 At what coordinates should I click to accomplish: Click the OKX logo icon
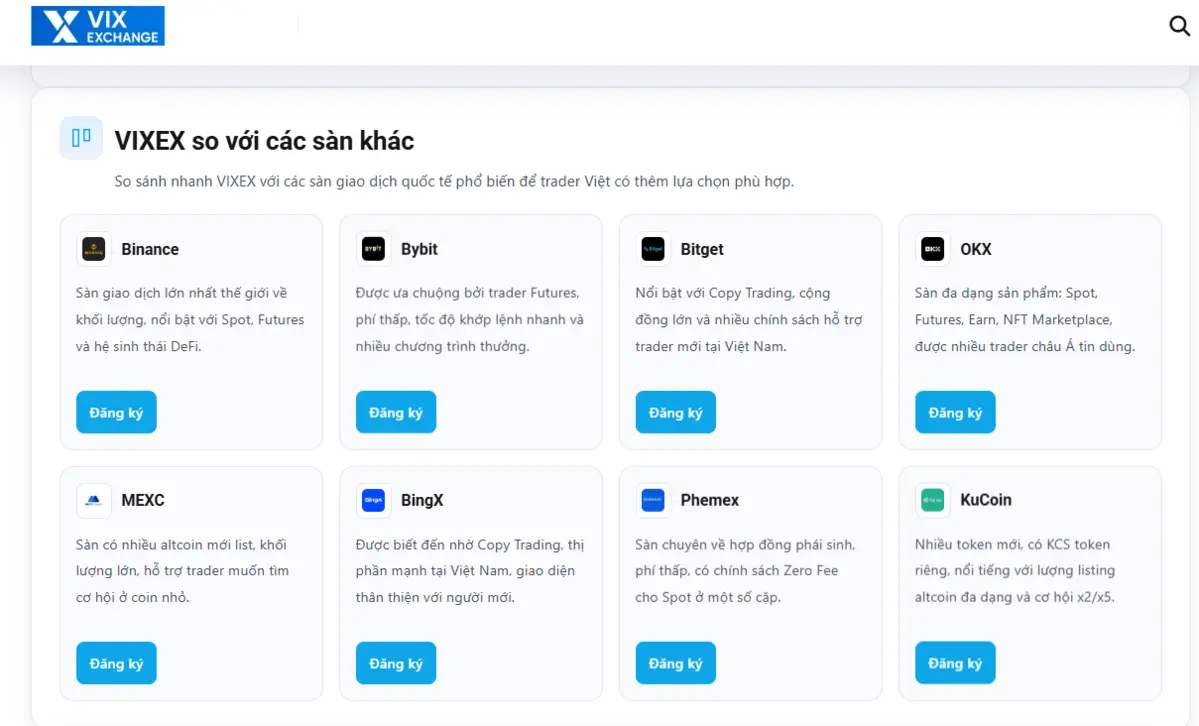(x=933, y=249)
